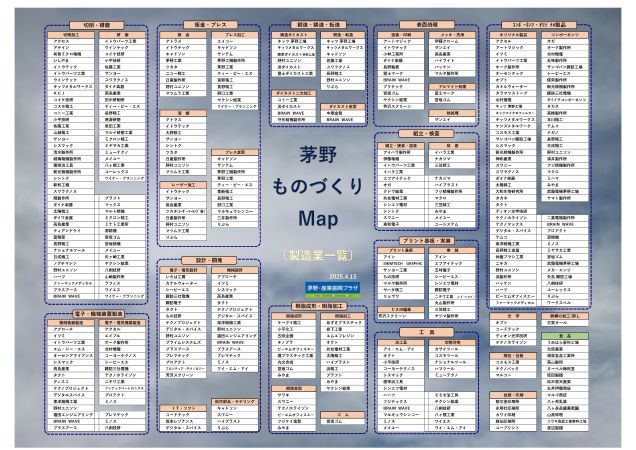Click the ダイカスト二次加工 column header

(x=293, y=93)
